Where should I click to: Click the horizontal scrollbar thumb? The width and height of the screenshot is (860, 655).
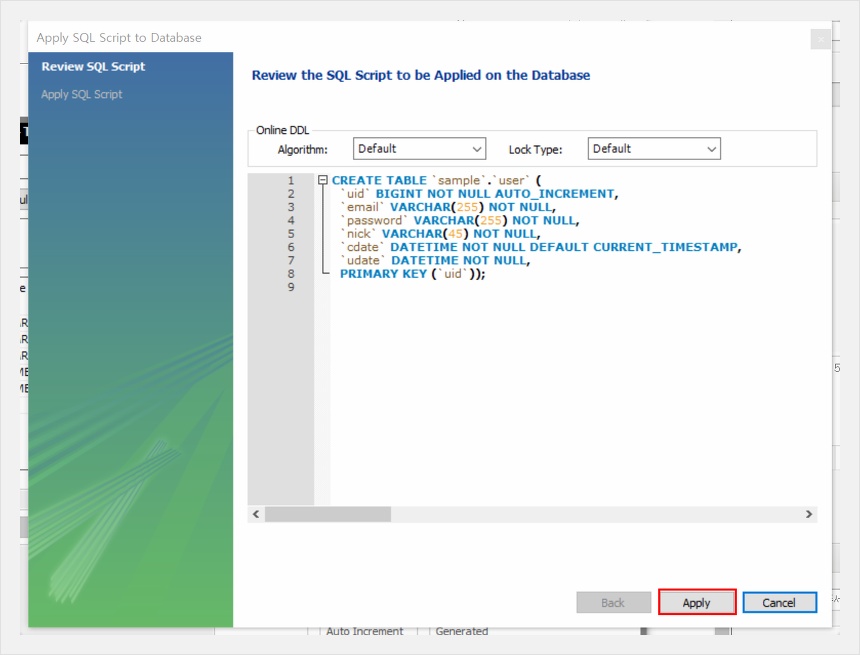[327, 514]
